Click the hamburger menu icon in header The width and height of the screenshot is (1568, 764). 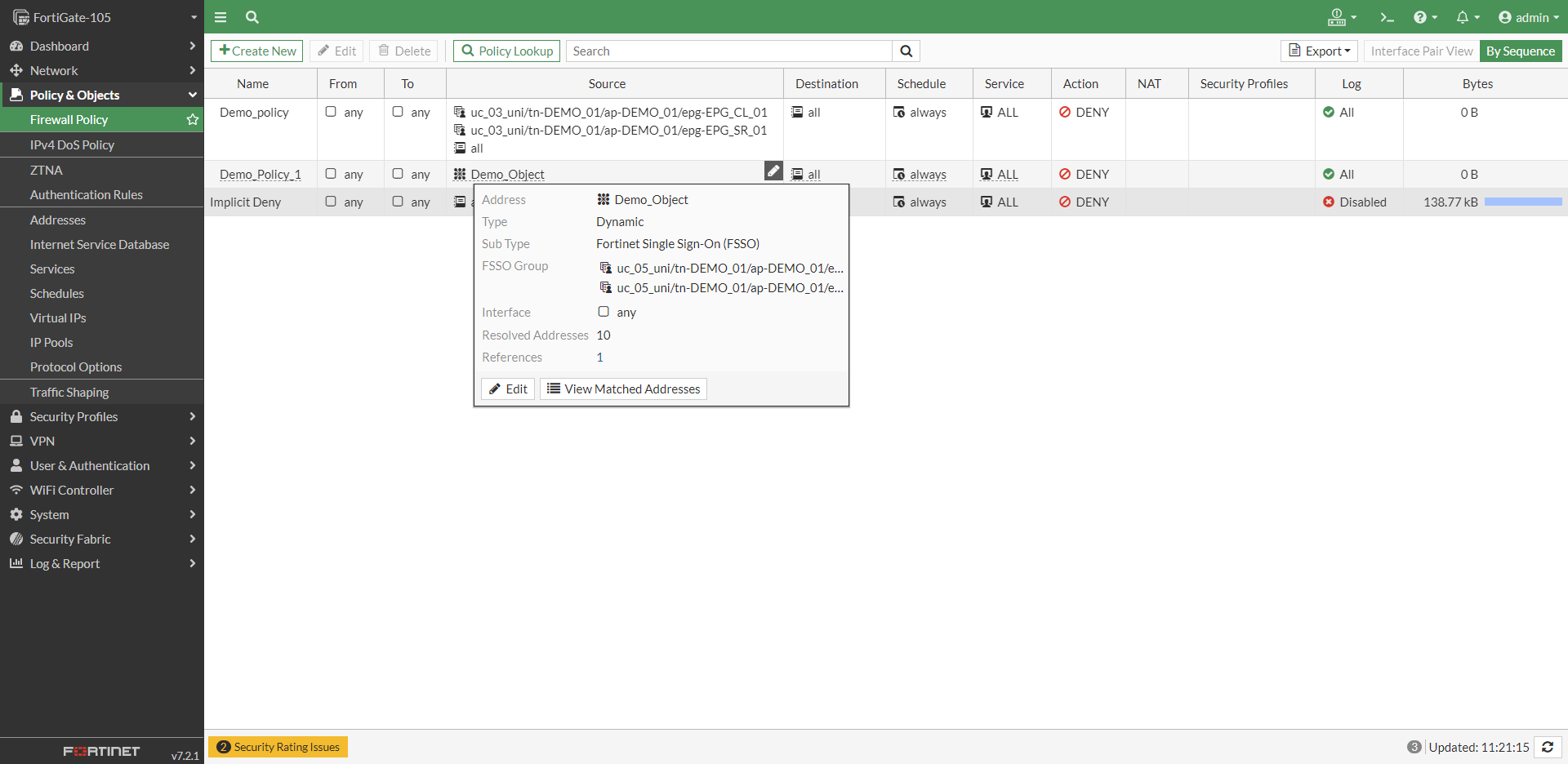(220, 17)
